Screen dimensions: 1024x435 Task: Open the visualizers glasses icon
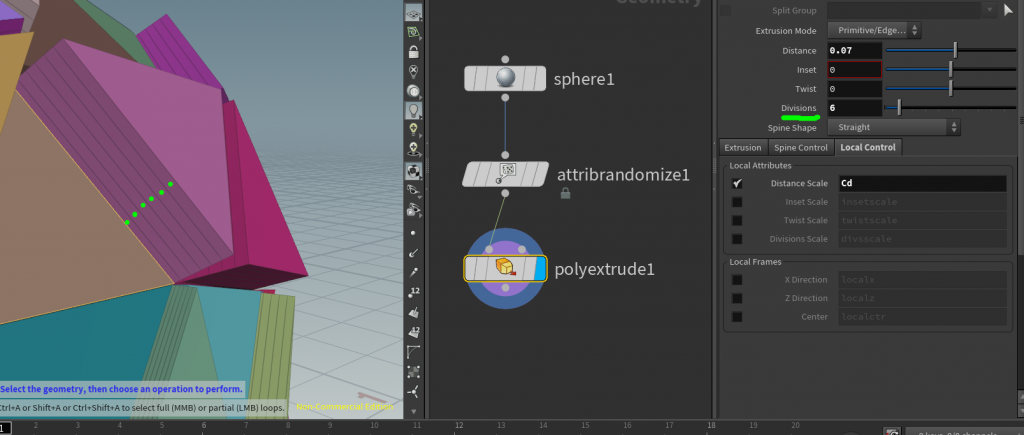pyautogui.click(x=413, y=190)
